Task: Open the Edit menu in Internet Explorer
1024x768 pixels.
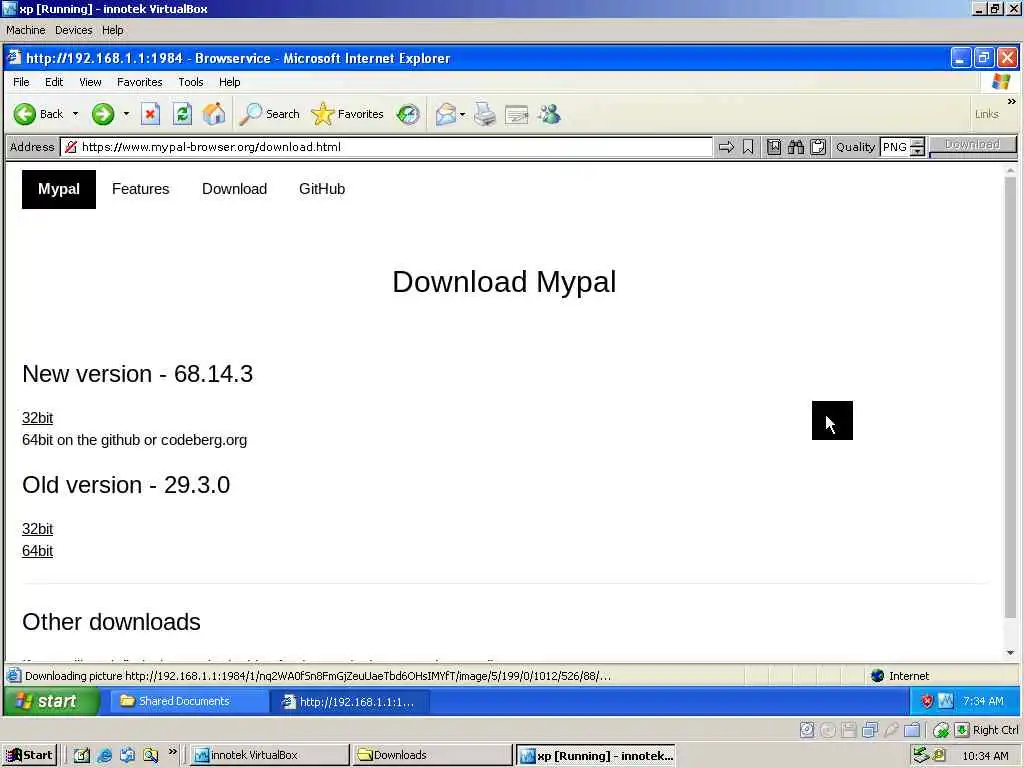Action: (54, 82)
